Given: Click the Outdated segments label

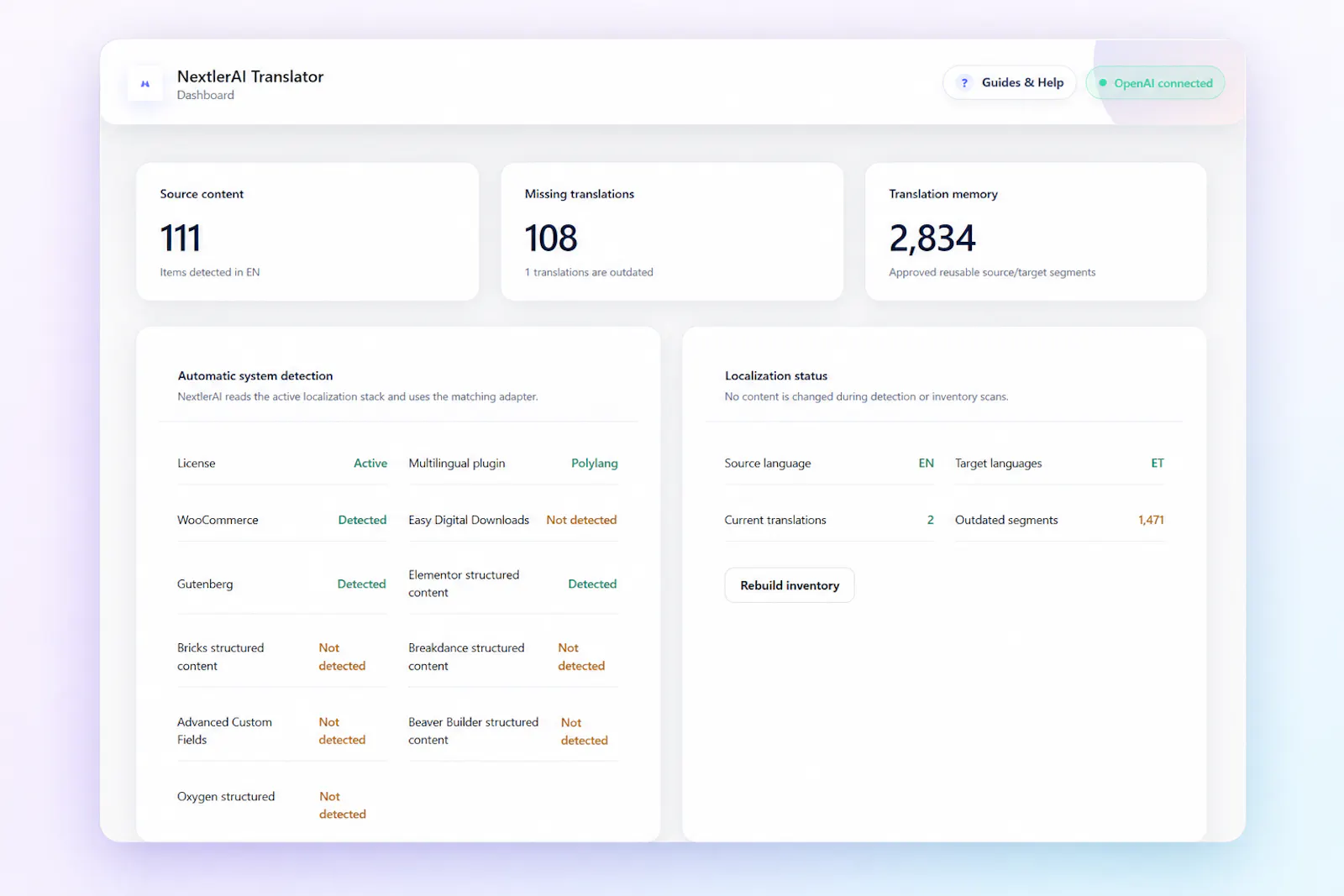Looking at the screenshot, I should point(1006,520).
